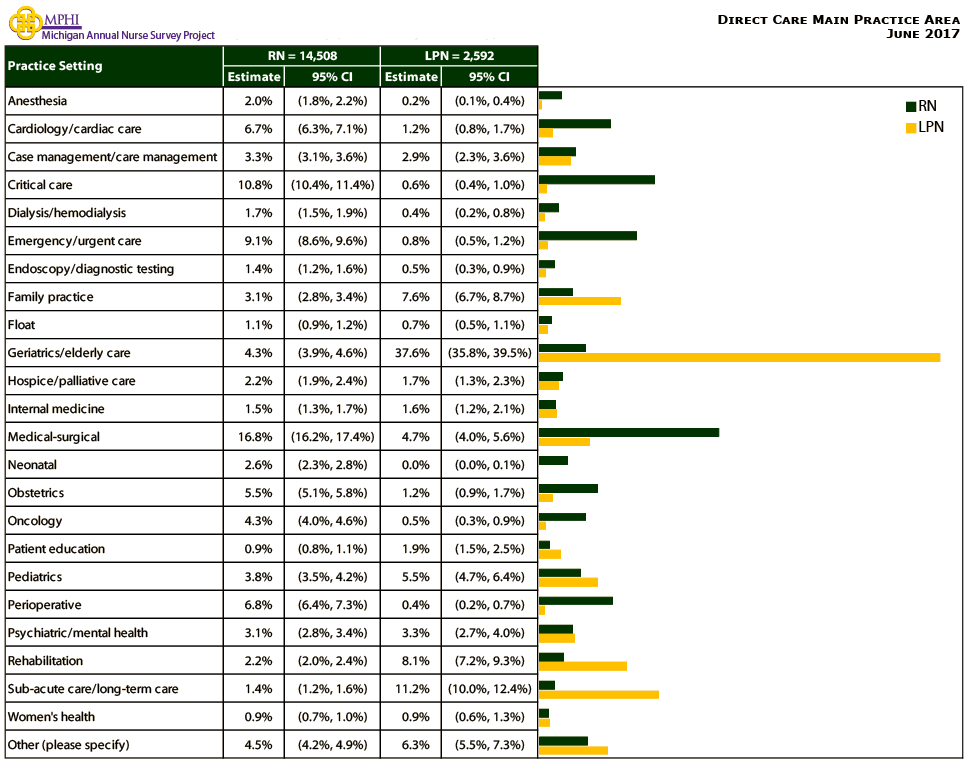Click the green Medical-surgical RN bar
968x760 pixels.
tap(628, 432)
